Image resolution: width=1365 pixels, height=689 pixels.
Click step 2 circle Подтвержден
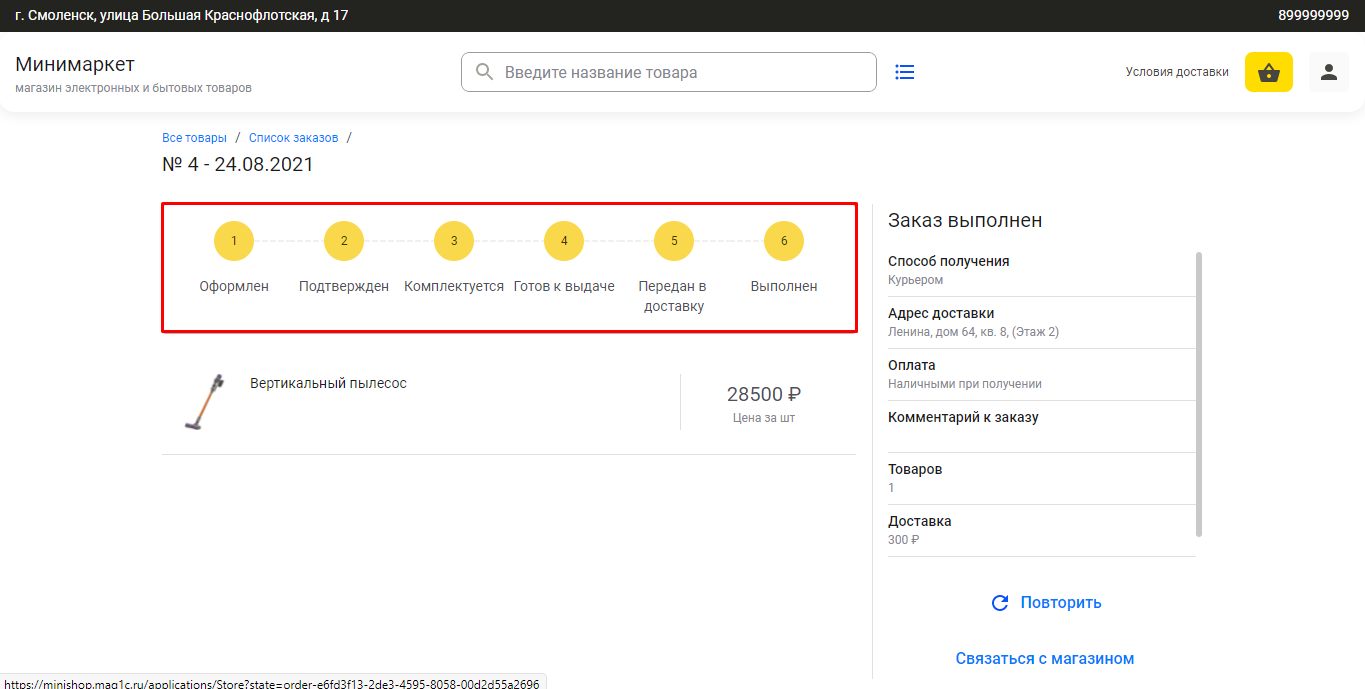(344, 241)
